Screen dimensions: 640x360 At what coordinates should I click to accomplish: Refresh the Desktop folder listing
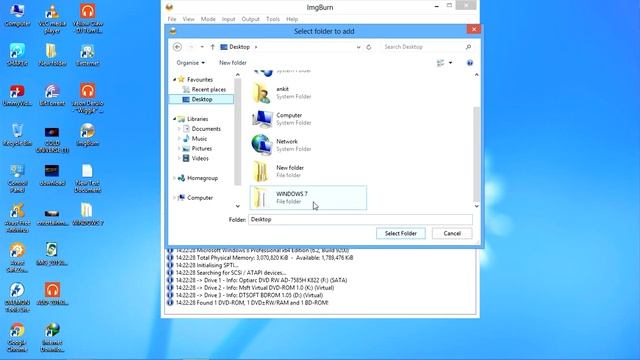tap(369, 47)
